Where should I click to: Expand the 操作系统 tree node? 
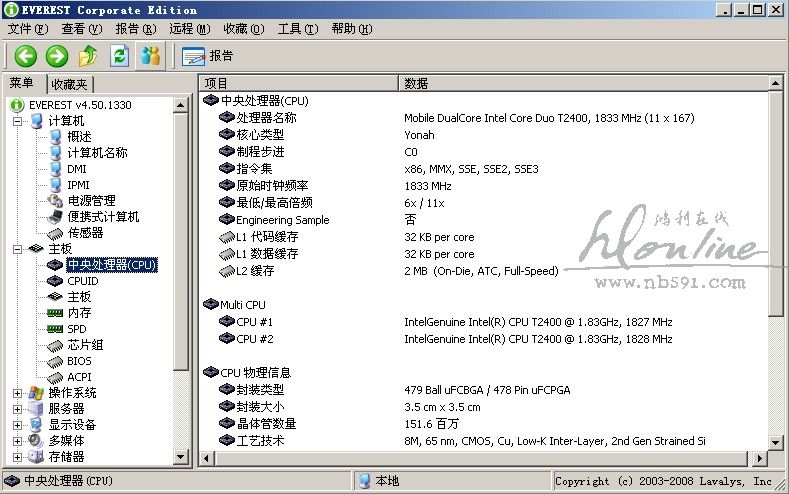[17, 393]
